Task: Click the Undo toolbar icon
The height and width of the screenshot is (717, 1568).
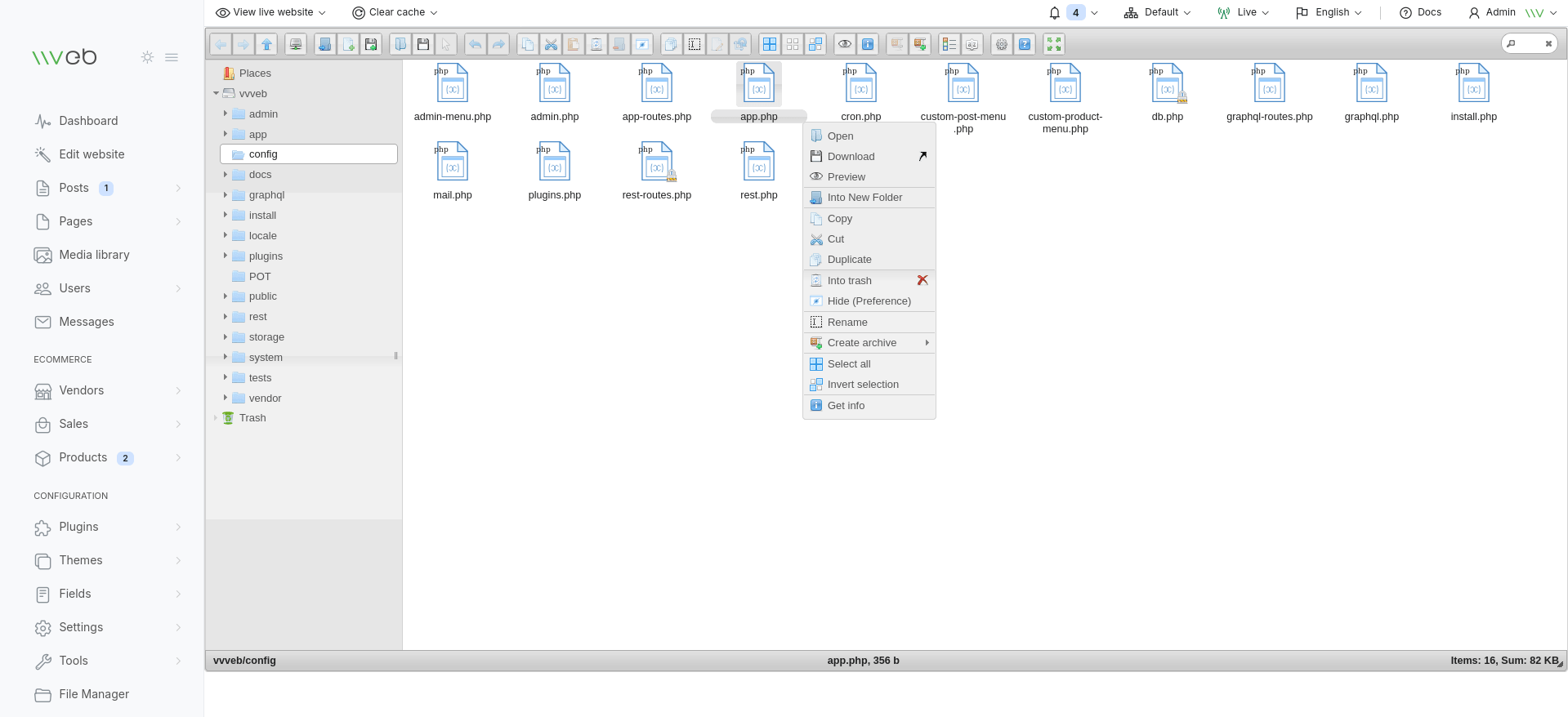Action: (476, 44)
